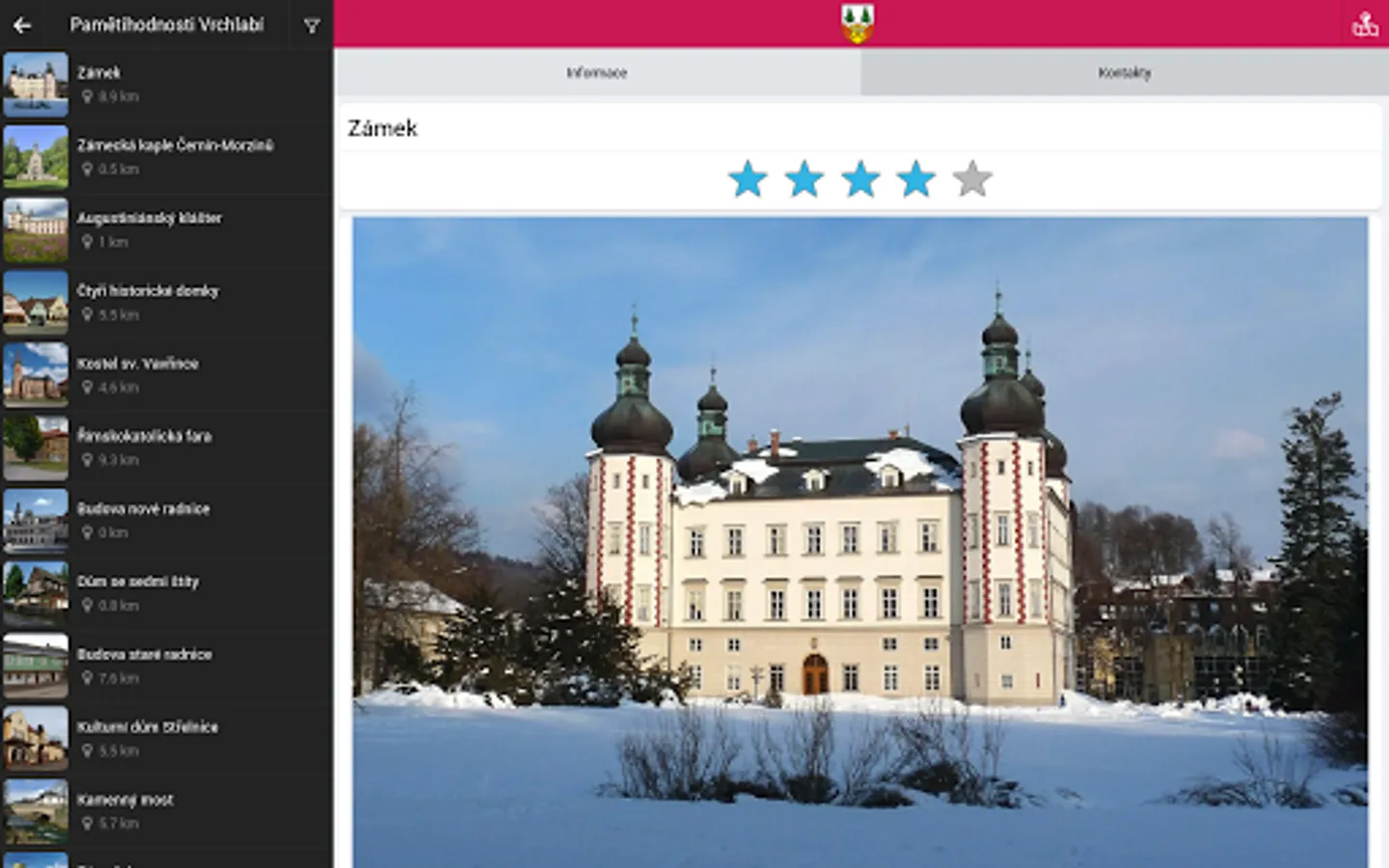Open Kamenný most thumbnail

pos(36,812)
